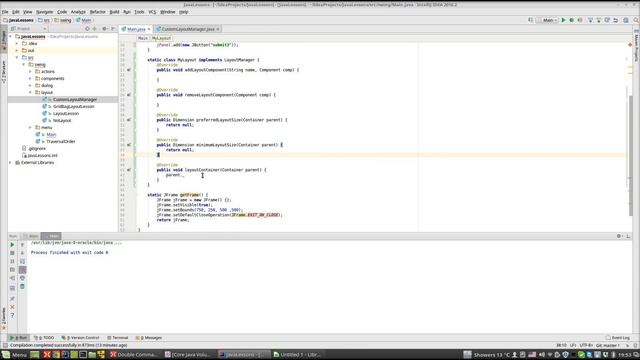Screen dimensions: 640x360
Task: Open the Refactor menu
Action: click(x=98, y=12)
